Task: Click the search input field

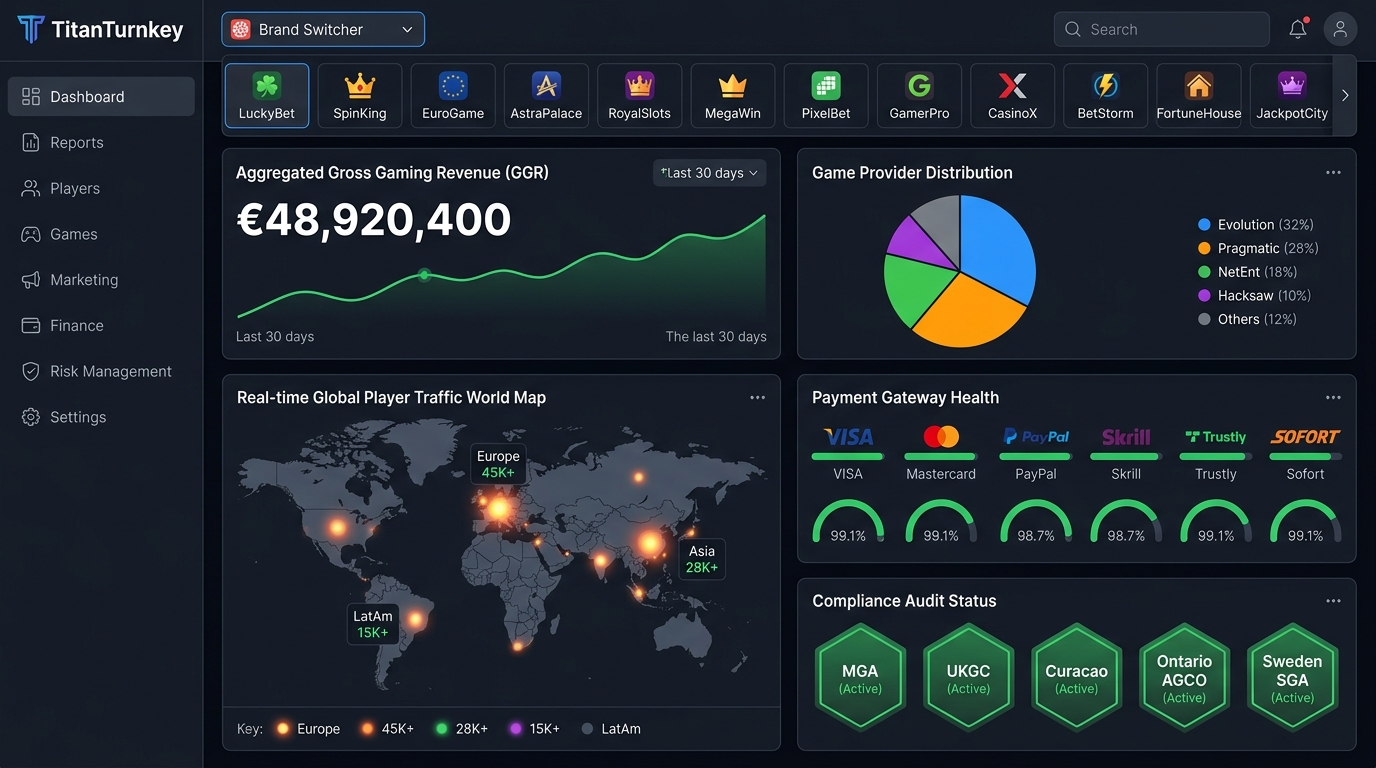Action: click(1161, 29)
